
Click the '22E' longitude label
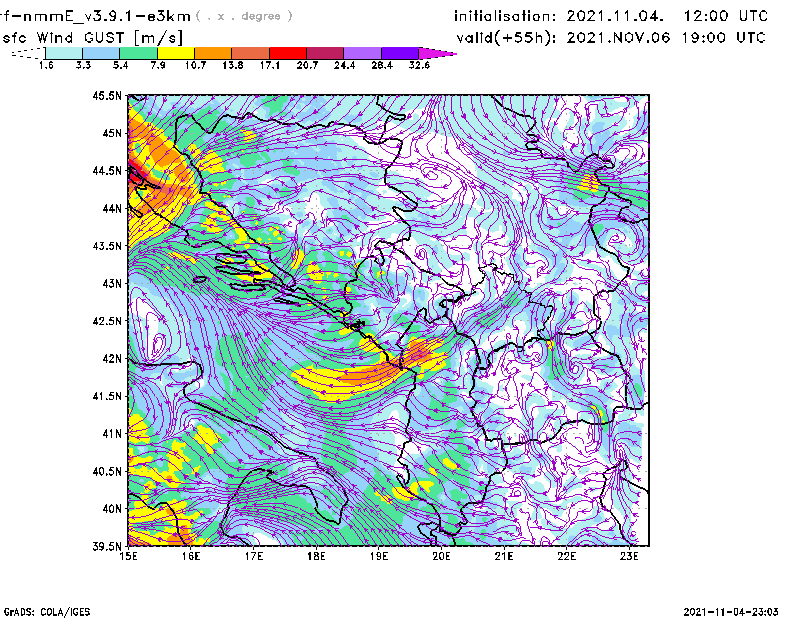click(566, 556)
